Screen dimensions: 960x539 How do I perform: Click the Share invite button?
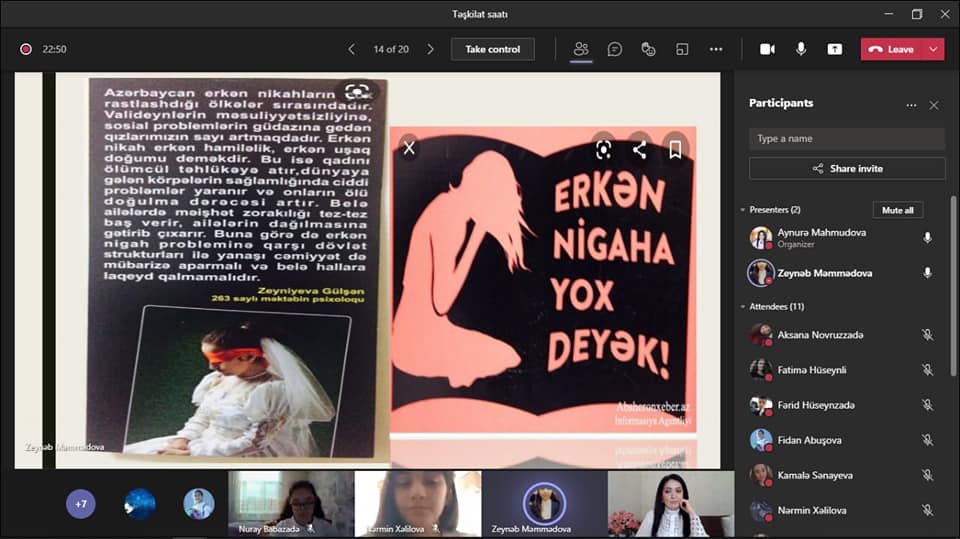click(x=847, y=168)
